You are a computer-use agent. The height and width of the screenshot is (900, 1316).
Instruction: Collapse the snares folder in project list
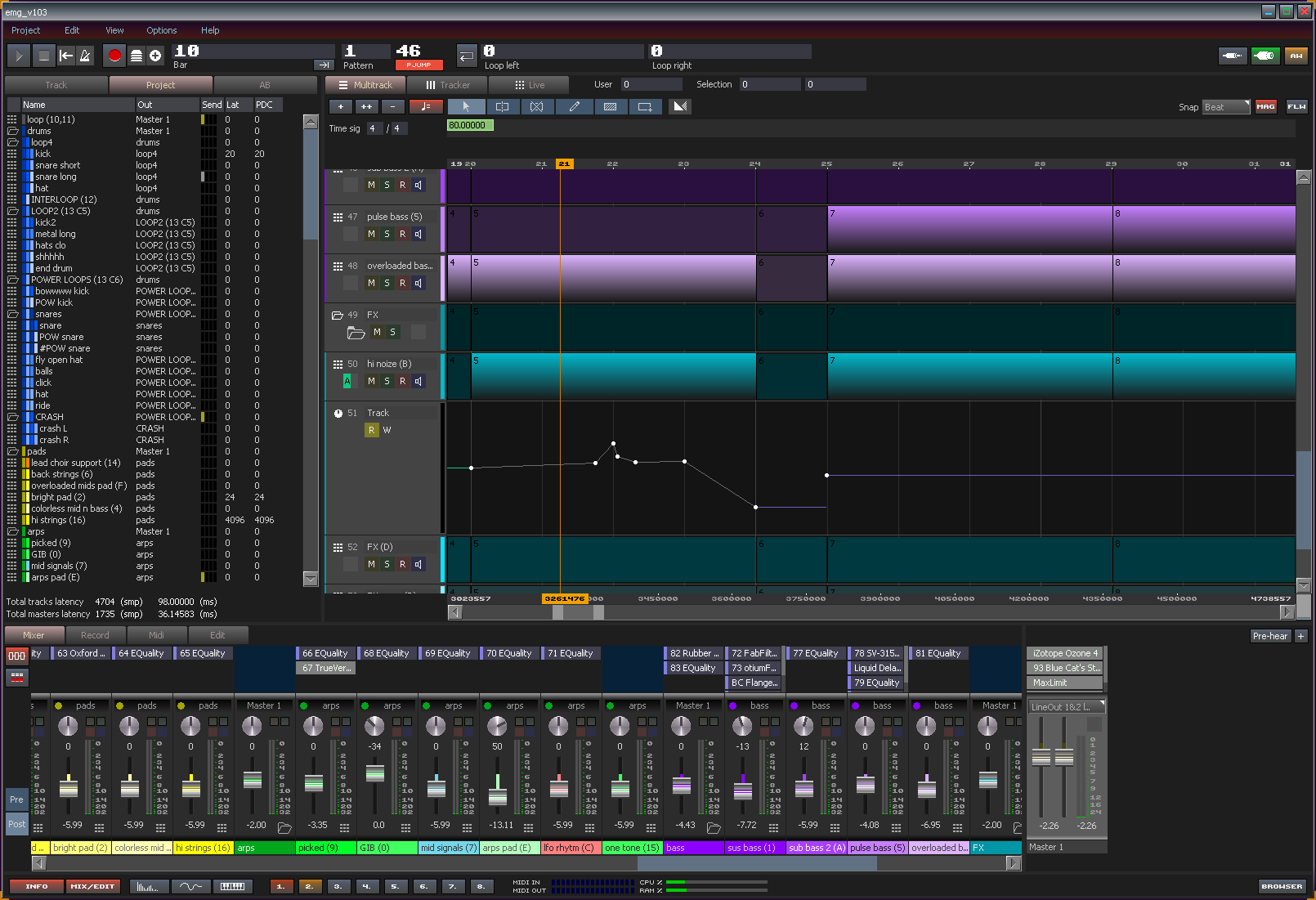pyautogui.click(x=12, y=314)
